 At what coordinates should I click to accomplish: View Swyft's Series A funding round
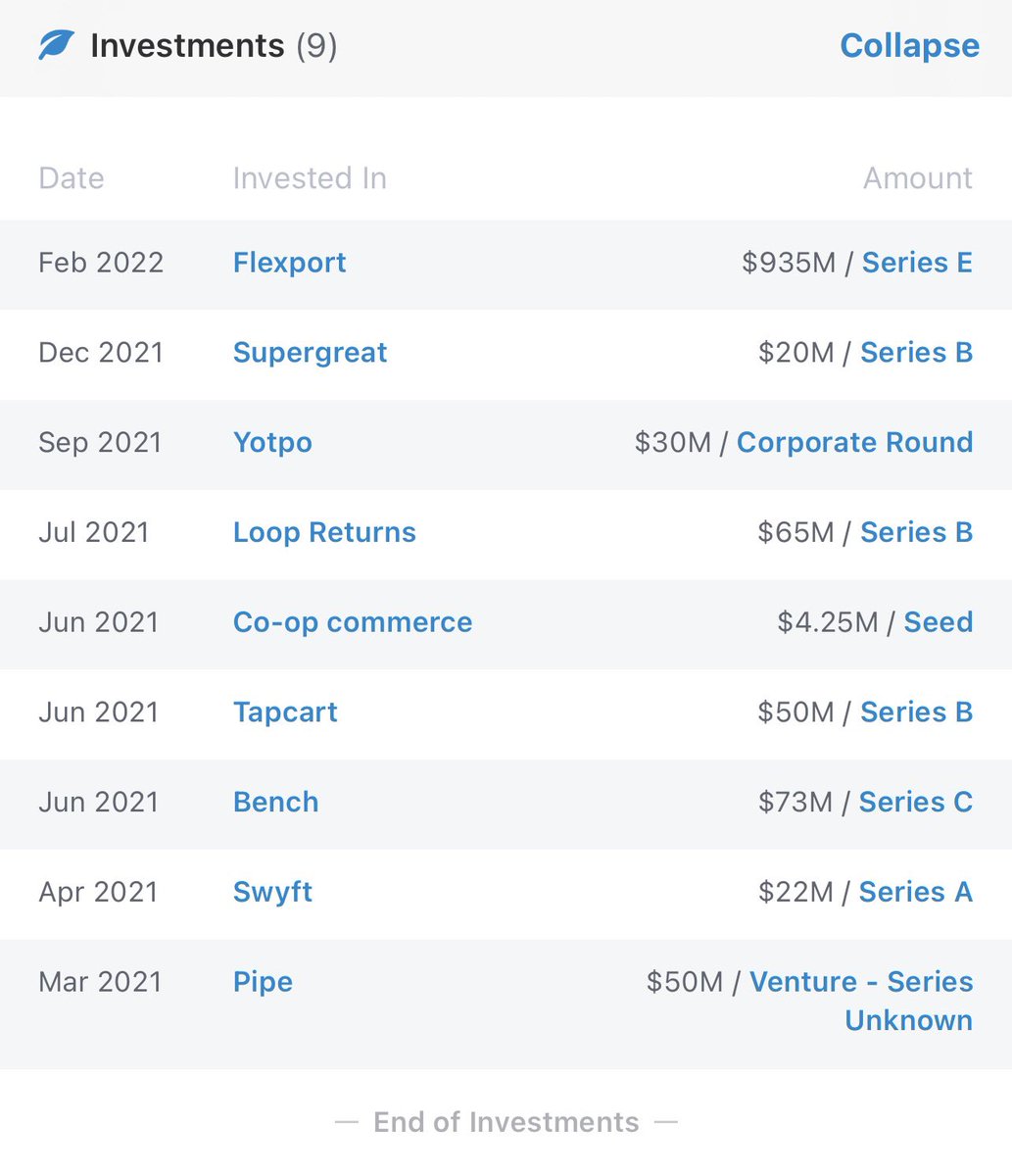pyautogui.click(x=915, y=892)
